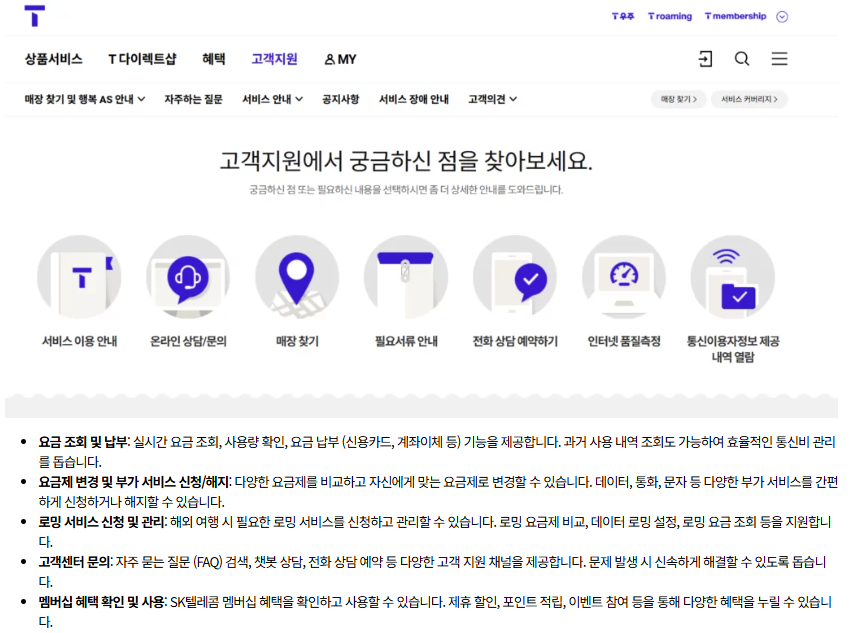Click 멤버십 혜택 확인 및 사용 heading
The width and height of the screenshot is (852, 633).
[102, 602]
